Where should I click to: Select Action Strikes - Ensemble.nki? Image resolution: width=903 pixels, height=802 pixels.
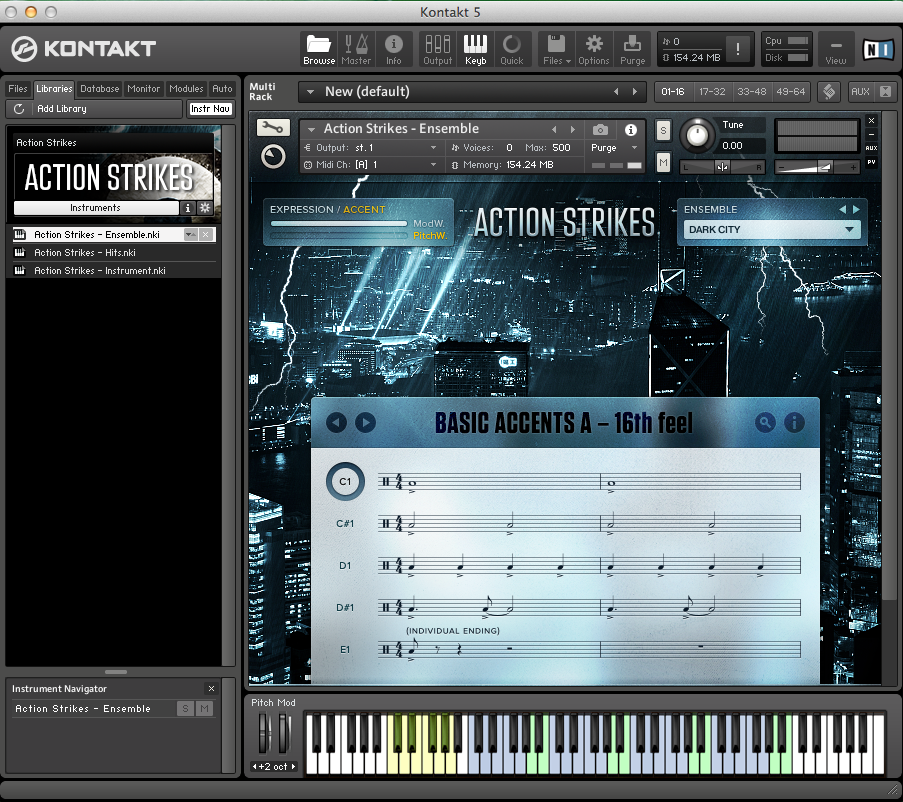[x=97, y=235]
